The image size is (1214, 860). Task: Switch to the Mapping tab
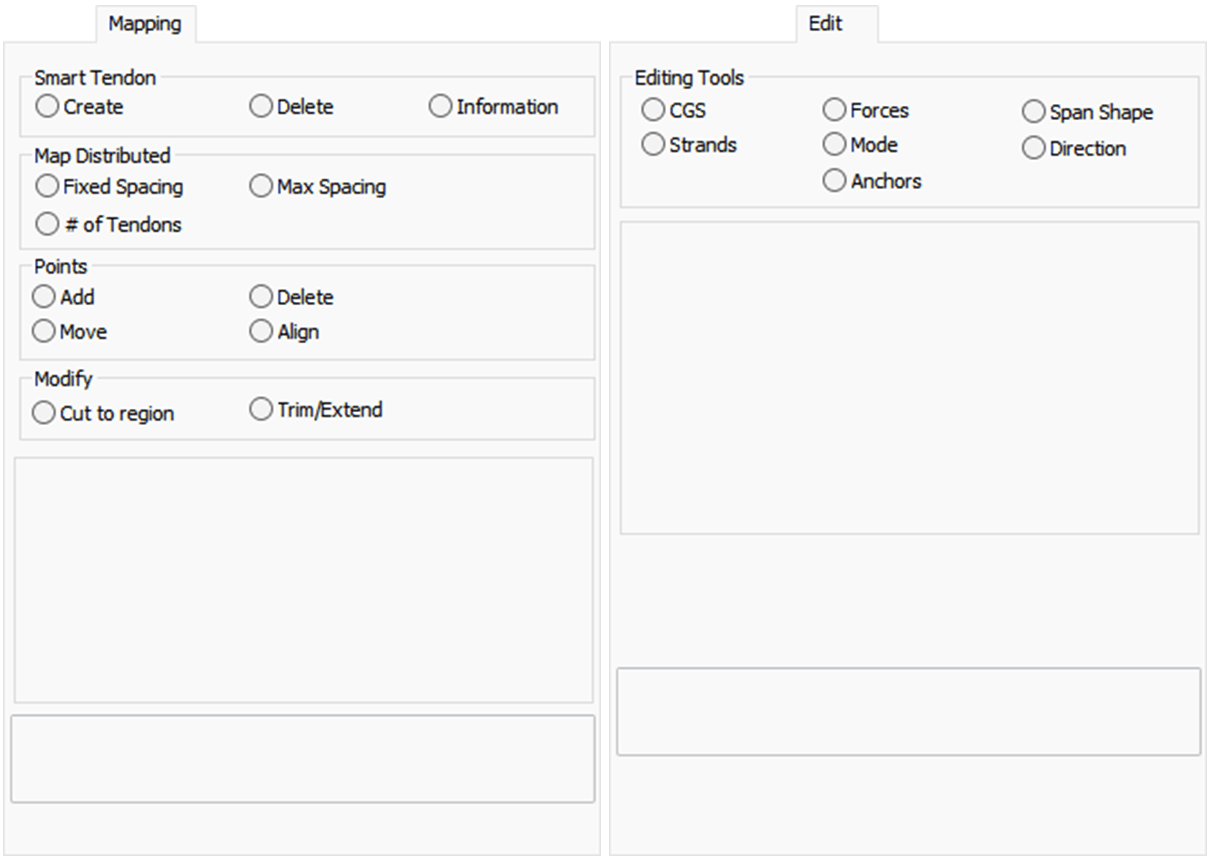[145, 24]
